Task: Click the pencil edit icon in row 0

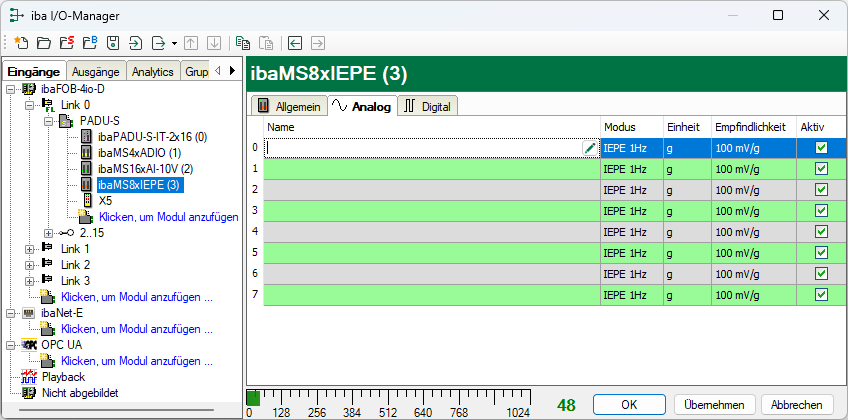Action: click(590, 148)
